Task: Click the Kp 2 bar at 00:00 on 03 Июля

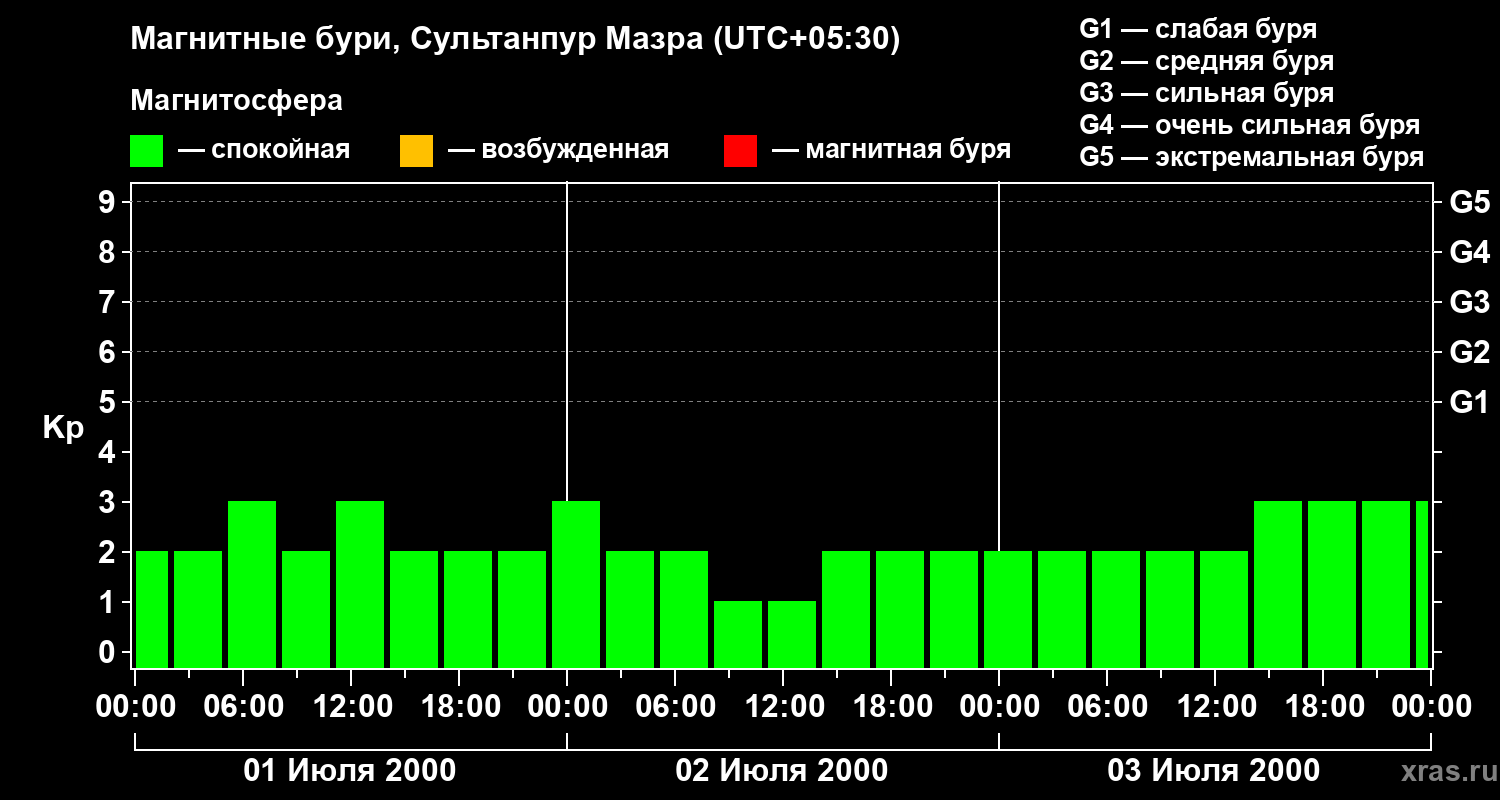Action: coord(1008,609)
